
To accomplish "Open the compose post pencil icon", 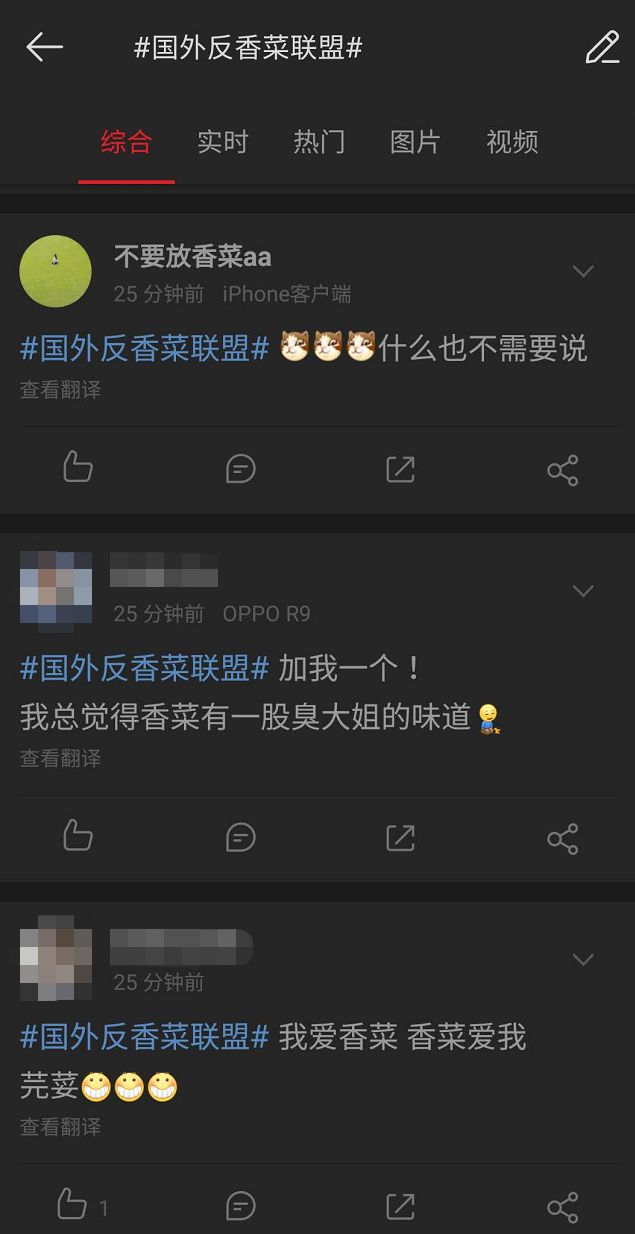I will [x=602, y=47].
